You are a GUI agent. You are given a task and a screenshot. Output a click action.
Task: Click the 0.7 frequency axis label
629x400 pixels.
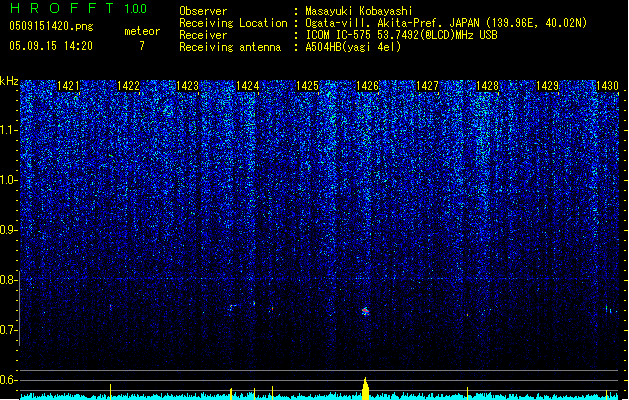(x=8, y=330)
